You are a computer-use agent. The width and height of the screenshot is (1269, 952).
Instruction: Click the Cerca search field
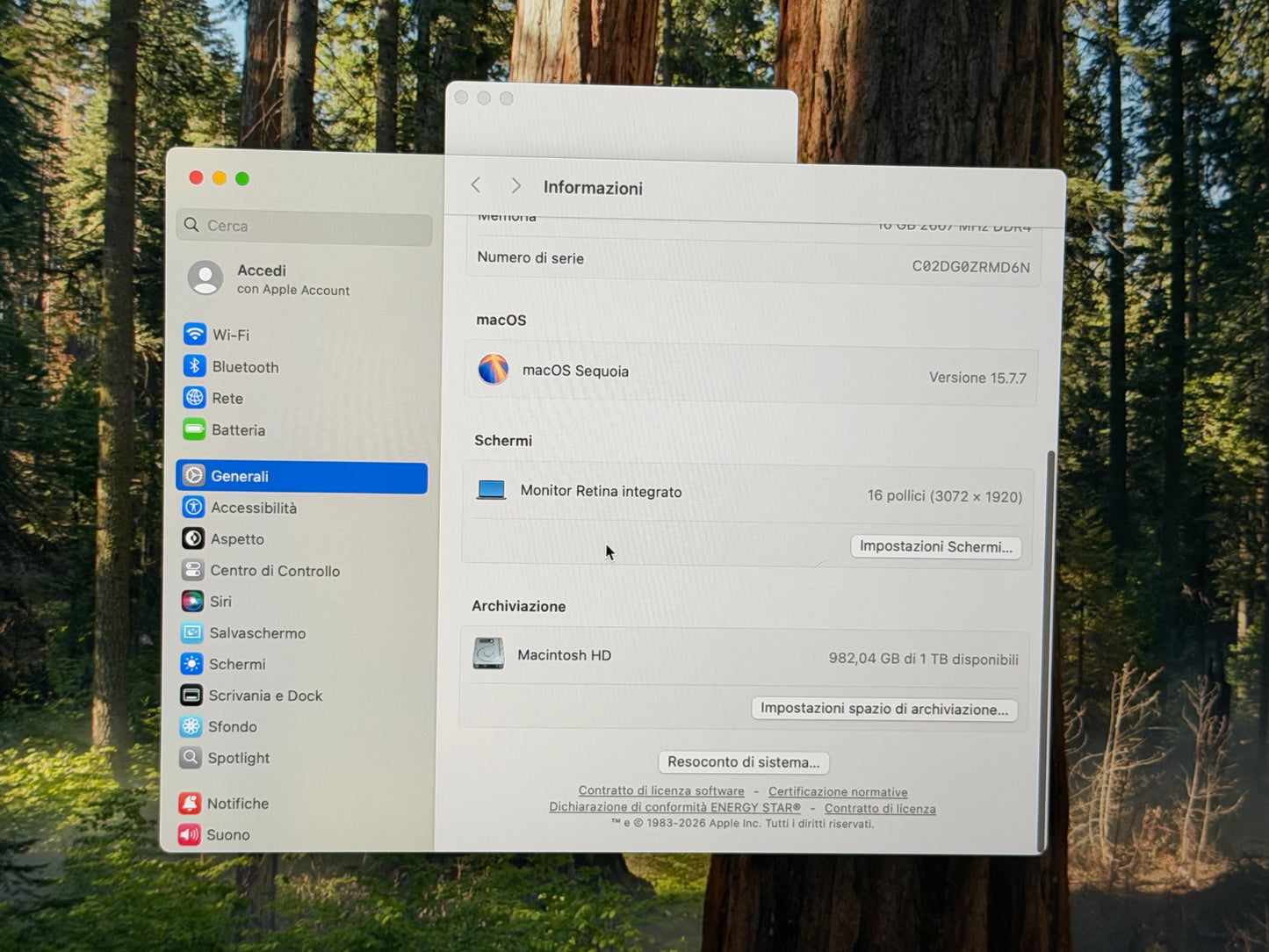click(304, 227)
